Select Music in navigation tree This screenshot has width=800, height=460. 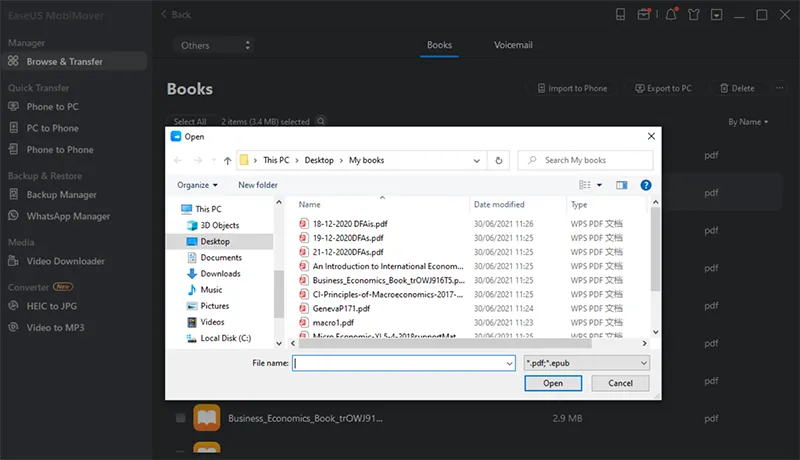click(x=211, y=290)
